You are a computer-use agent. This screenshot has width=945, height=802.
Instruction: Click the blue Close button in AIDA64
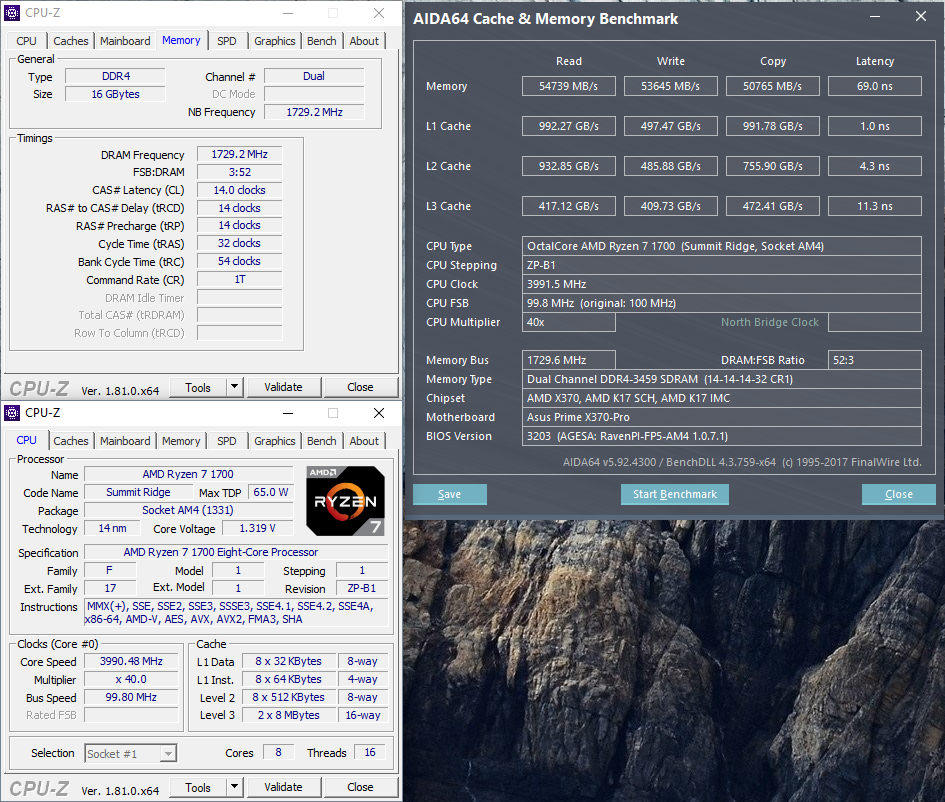coord(899,494)
